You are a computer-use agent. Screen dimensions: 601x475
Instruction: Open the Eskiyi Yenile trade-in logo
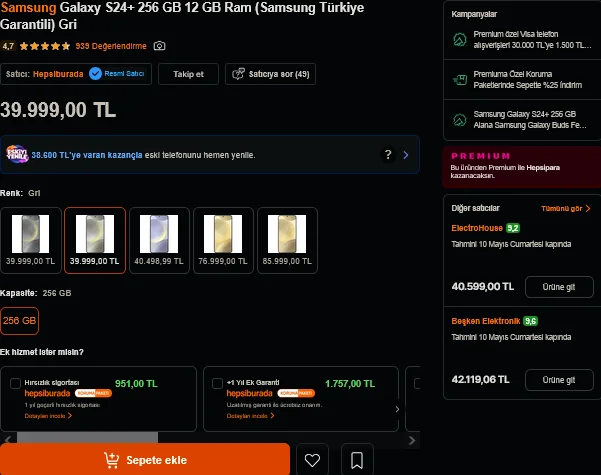coord(17,154)
